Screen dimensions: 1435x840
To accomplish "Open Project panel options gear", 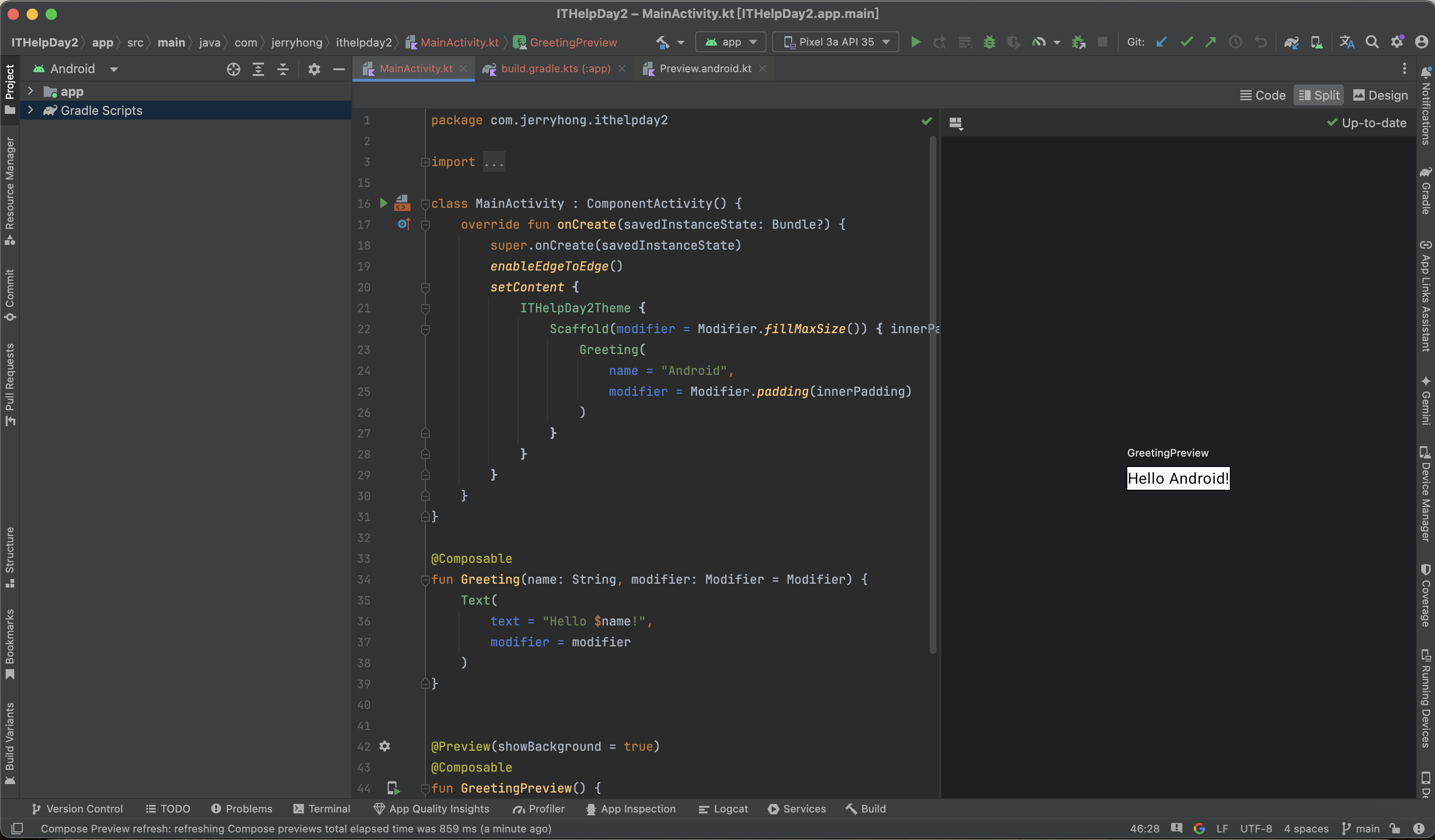I will (314, 69).
